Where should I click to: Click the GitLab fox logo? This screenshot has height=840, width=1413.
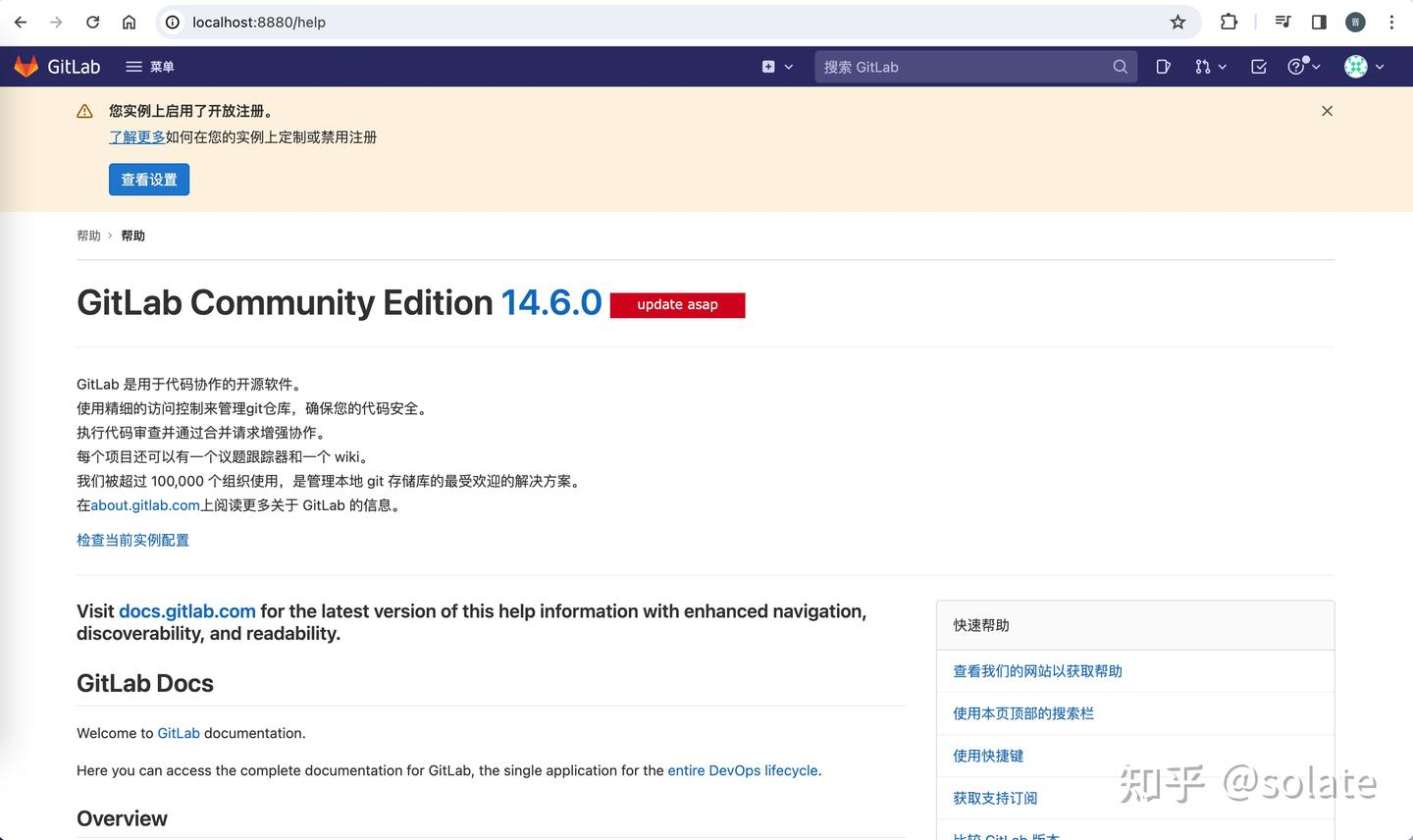(25, 66)
